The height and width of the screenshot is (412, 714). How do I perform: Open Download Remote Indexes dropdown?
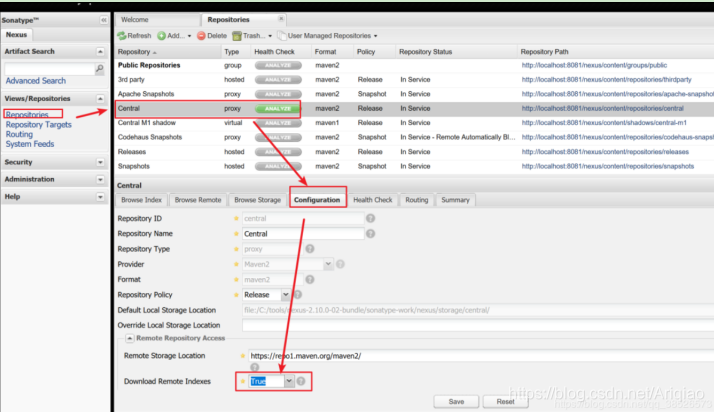pyautogui.click(x=289, y=381)
